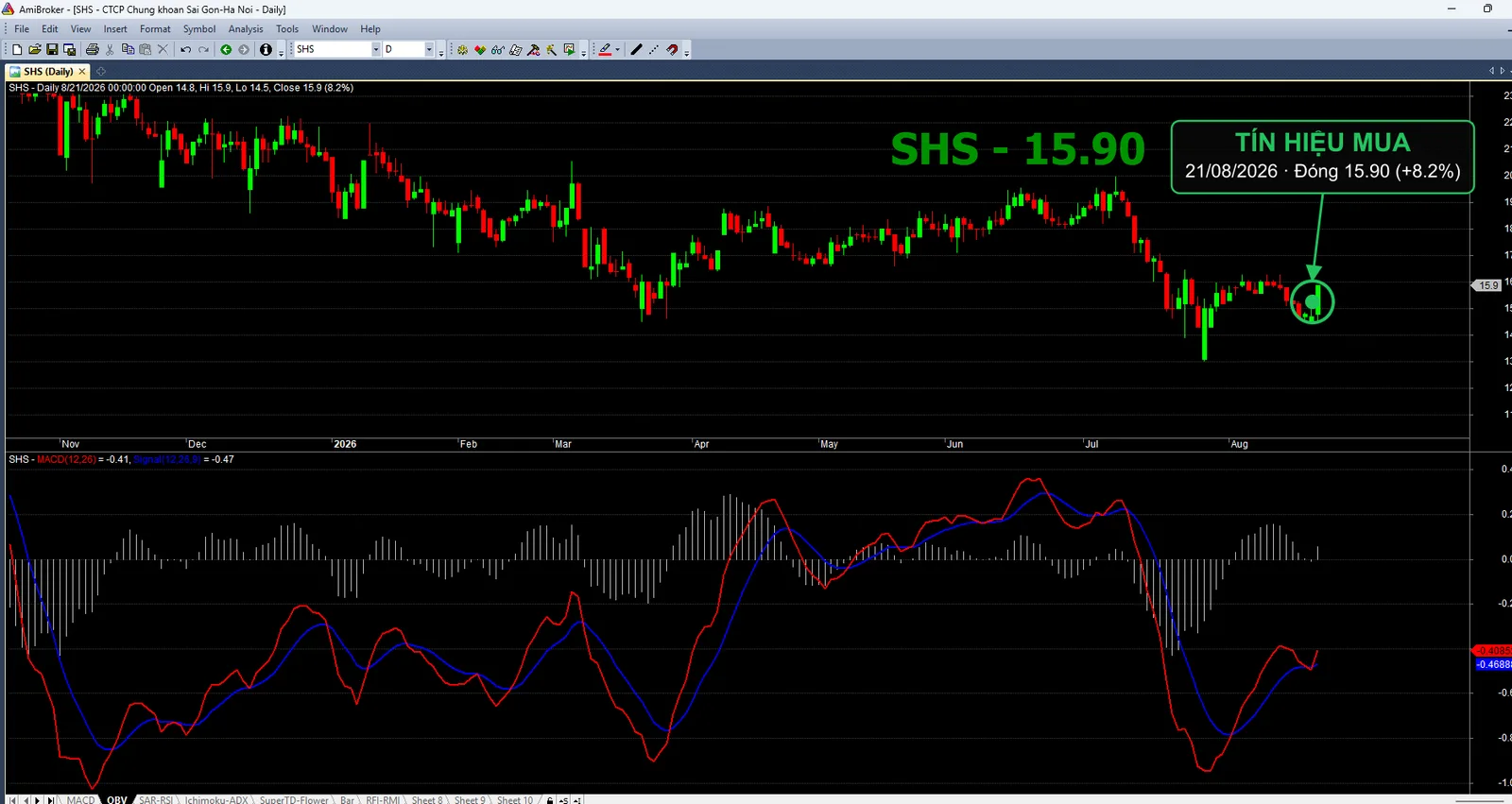The image size is (1512, 804).
Task: Open the Help menu
Action: [x=370, y=29]
